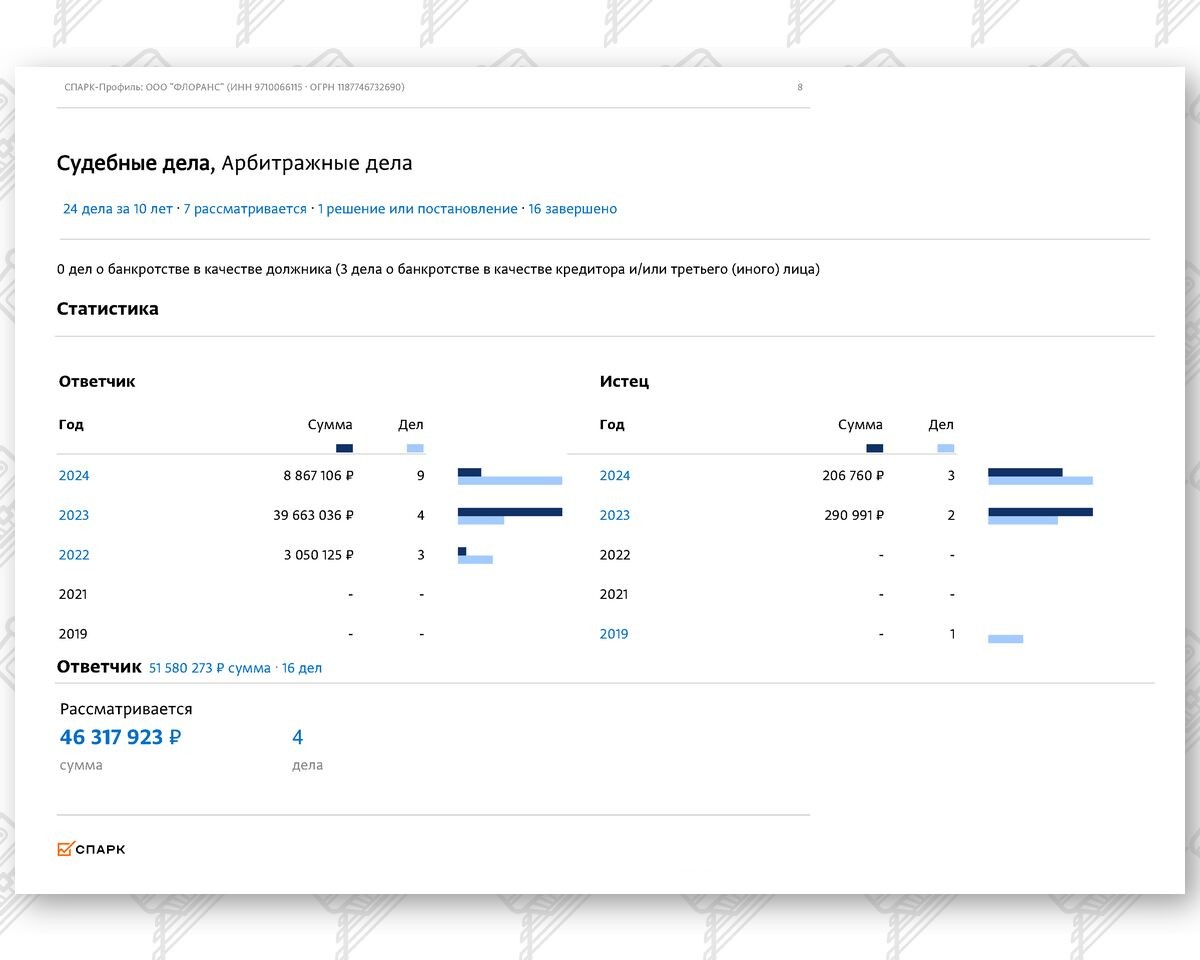The image size is (1200, 960).
Task: Select year 2023 in the Истец table
Action: pyautogui.click(x=615, y=516)
